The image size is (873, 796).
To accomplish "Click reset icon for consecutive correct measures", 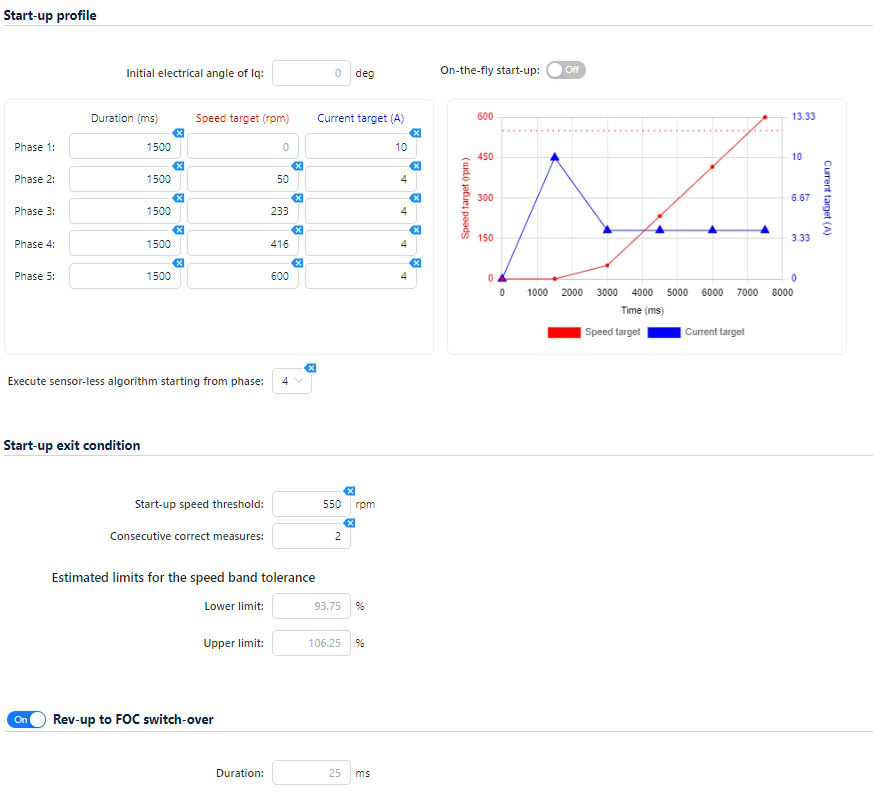I will 349,523.
